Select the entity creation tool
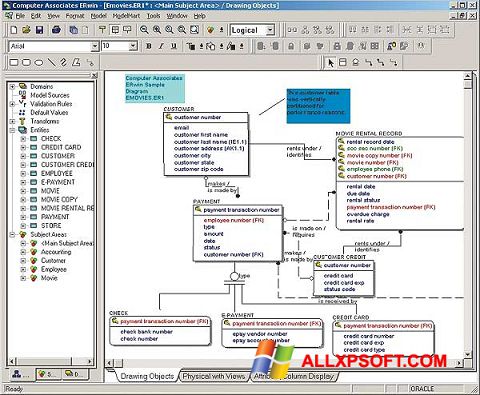Screen dimensions: 480x395 (x=343, y=62)
